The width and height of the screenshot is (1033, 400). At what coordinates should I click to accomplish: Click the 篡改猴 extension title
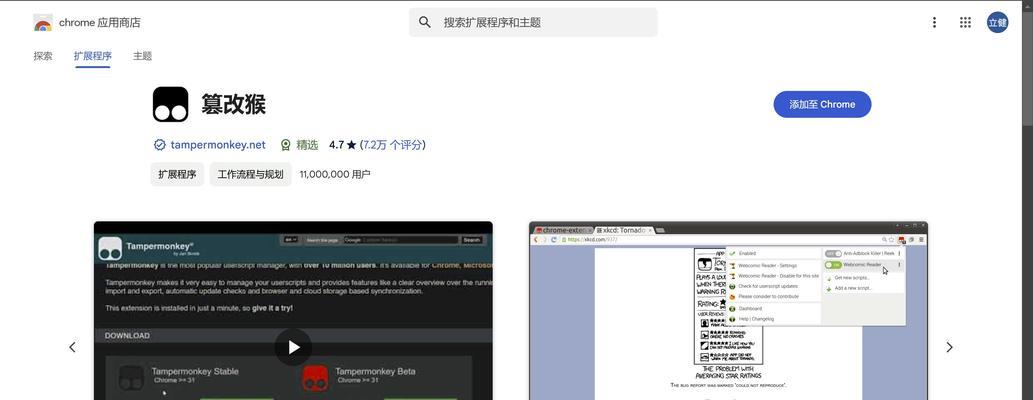click(233, 104)
